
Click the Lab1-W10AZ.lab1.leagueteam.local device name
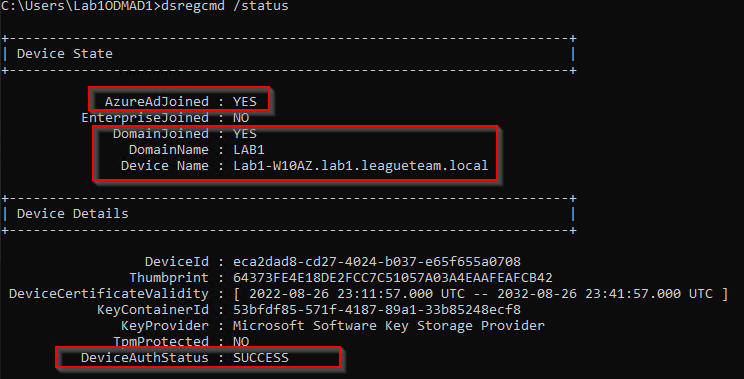pyautogui.click(x=361, y=166)
